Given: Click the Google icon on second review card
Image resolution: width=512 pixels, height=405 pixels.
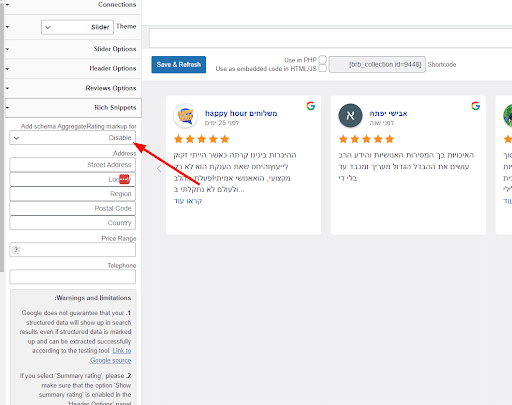Looking at the screenshot, I should coord(475,106).
